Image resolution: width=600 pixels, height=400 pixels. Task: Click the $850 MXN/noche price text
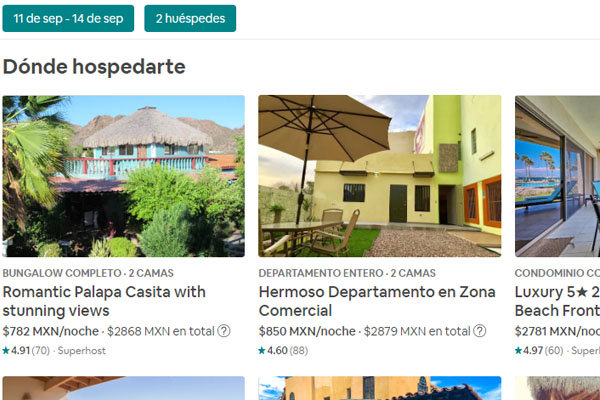307,331
